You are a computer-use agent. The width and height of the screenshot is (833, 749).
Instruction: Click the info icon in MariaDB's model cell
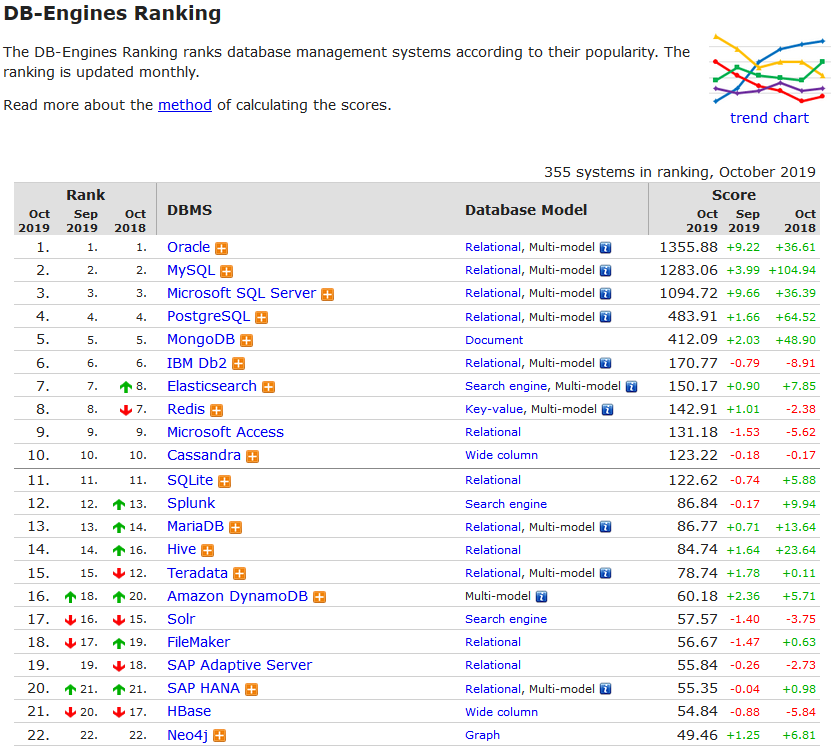pyautogui.click(x=606, y=527)
